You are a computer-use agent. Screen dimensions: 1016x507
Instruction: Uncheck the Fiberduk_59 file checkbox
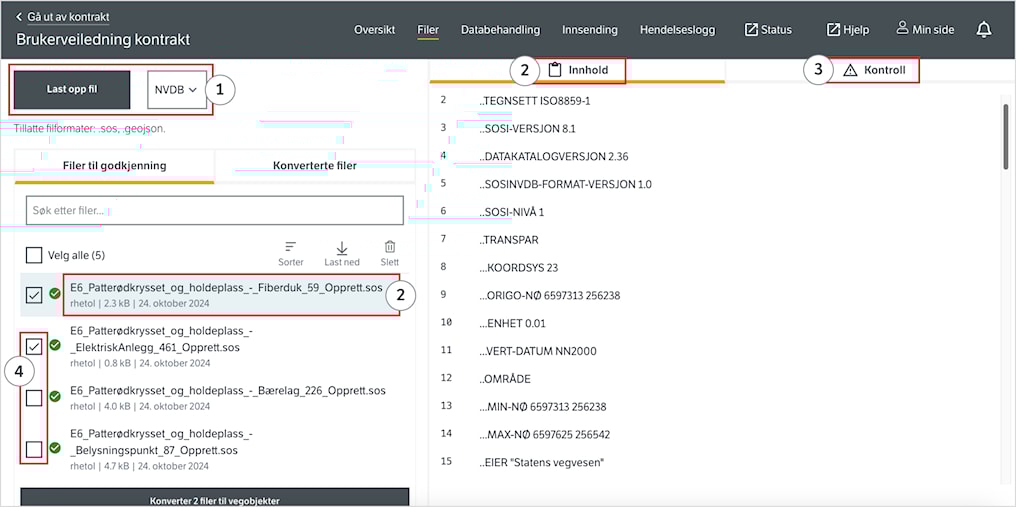(x=34, y=295)
